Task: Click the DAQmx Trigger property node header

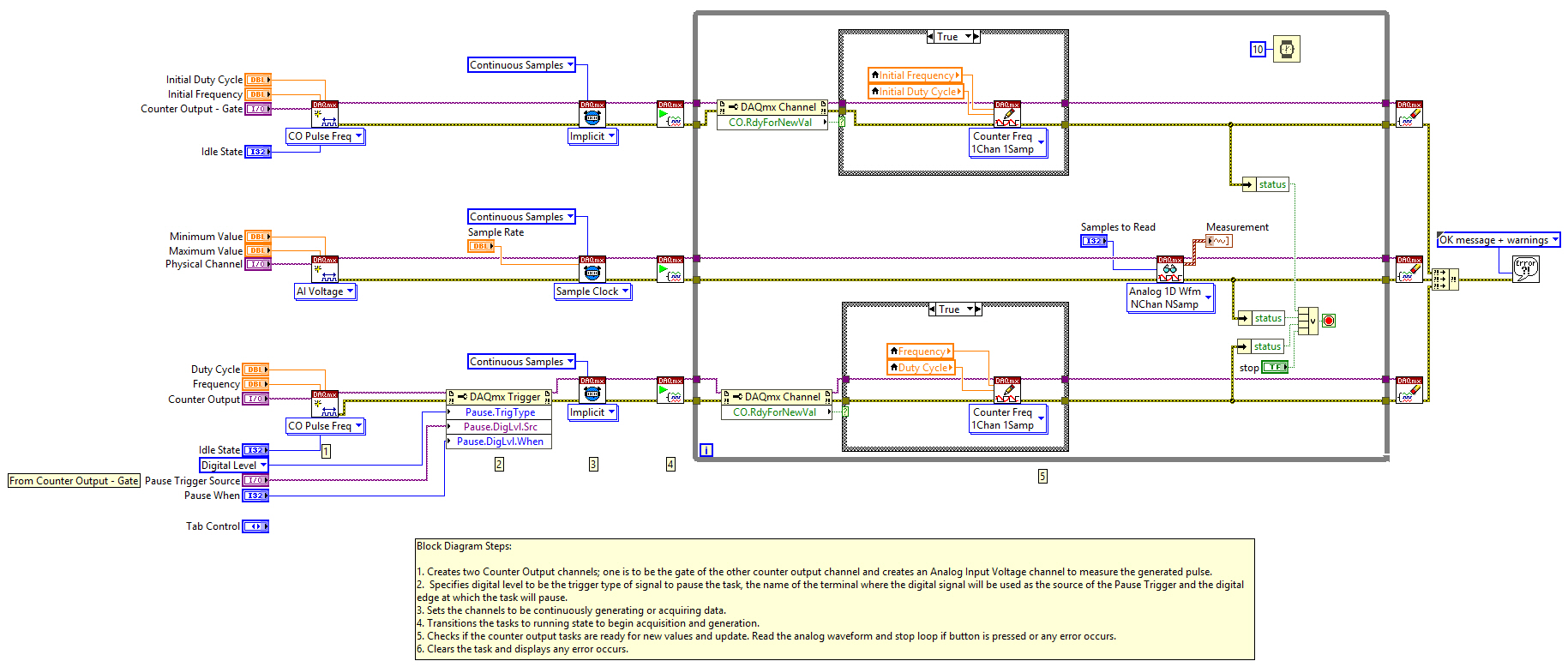Action: click(x=499, y=397)
